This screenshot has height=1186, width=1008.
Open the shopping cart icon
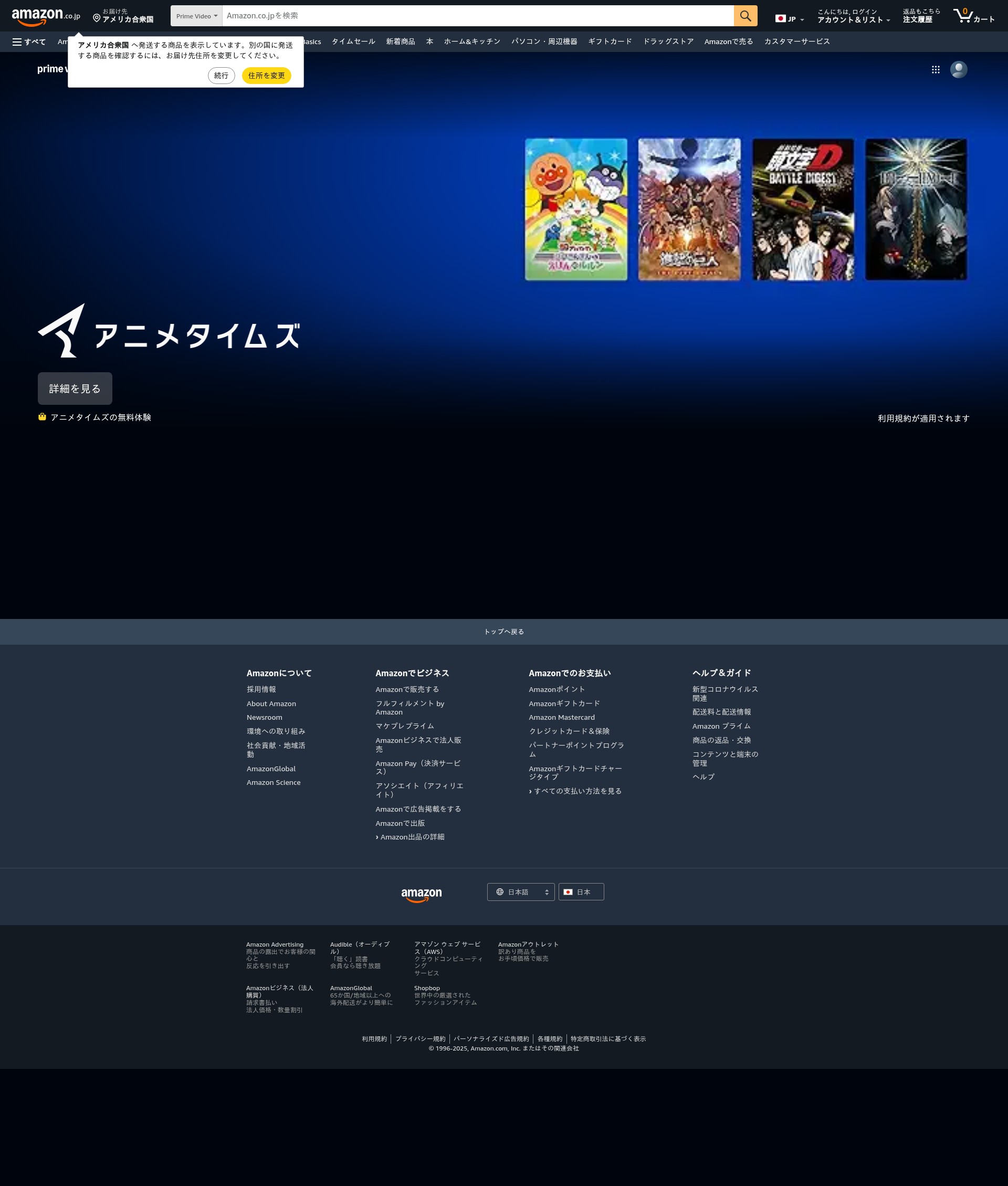pos(963,15)
